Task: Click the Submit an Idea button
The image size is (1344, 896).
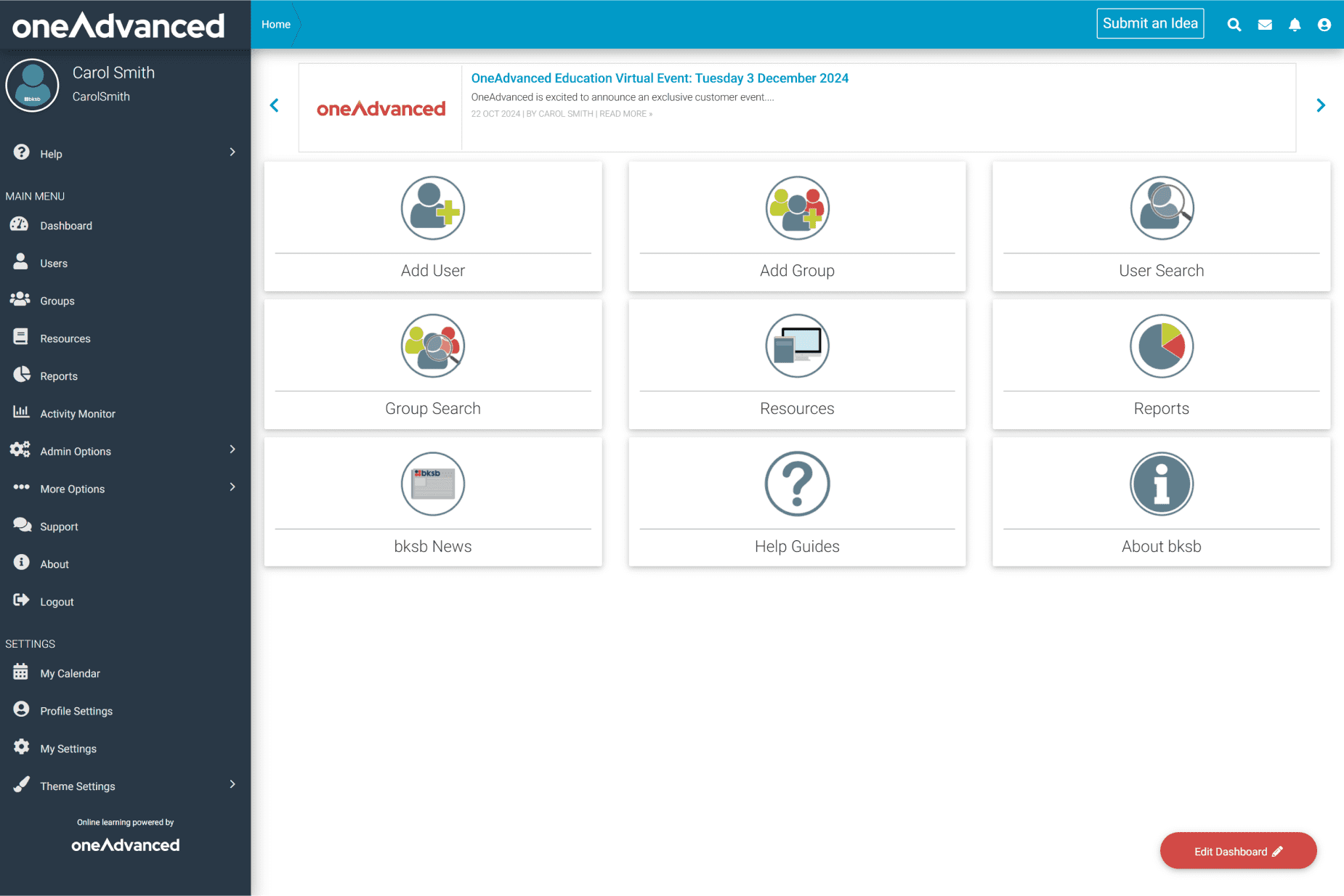Action: [1150, 23]
